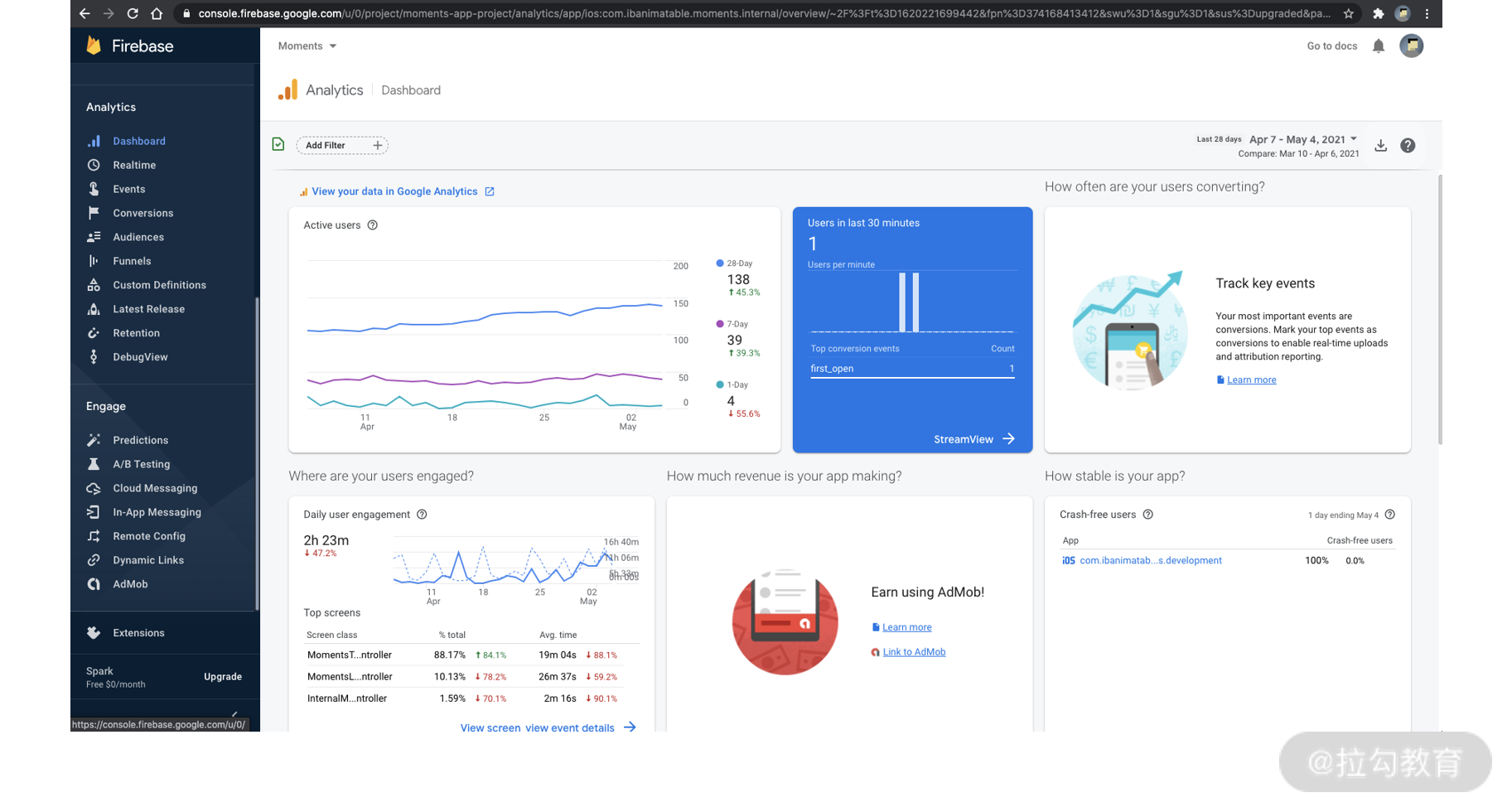Open Predictions magic wand icon

point(94,440)
